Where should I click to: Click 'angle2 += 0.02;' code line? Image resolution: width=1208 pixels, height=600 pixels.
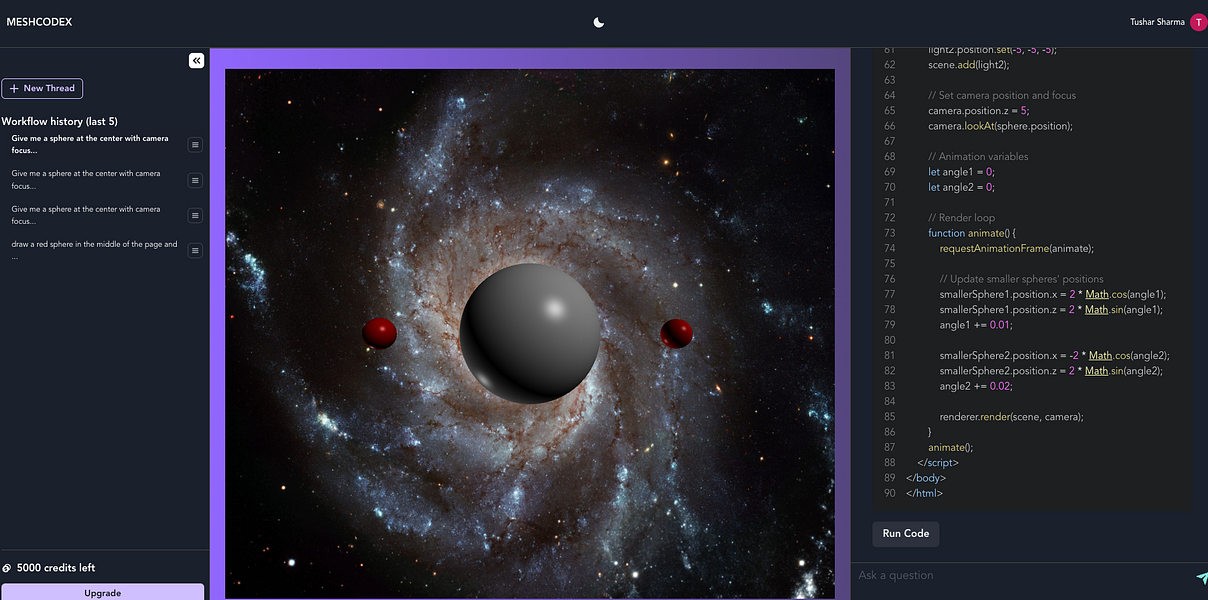[x=977, y=386]
